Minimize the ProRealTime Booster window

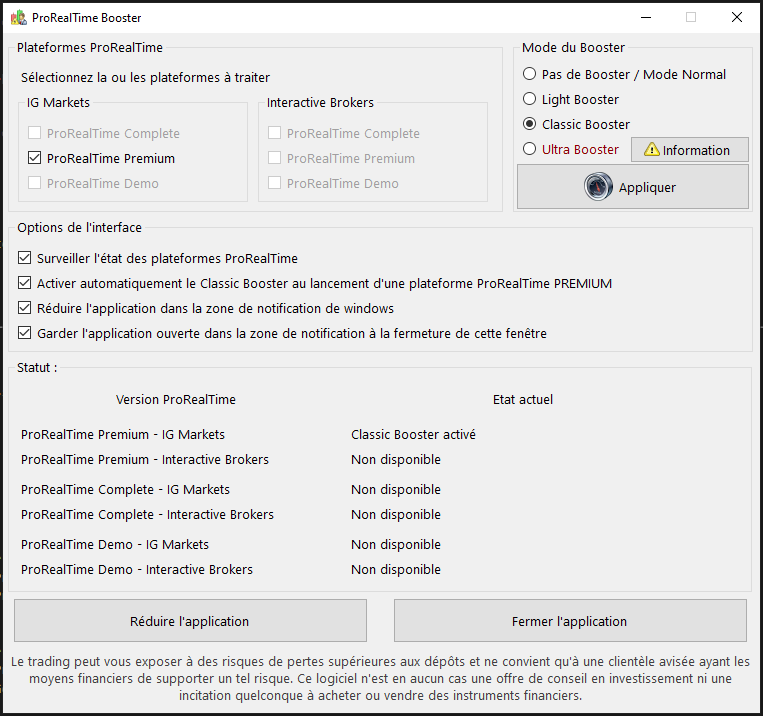point(646,18)
